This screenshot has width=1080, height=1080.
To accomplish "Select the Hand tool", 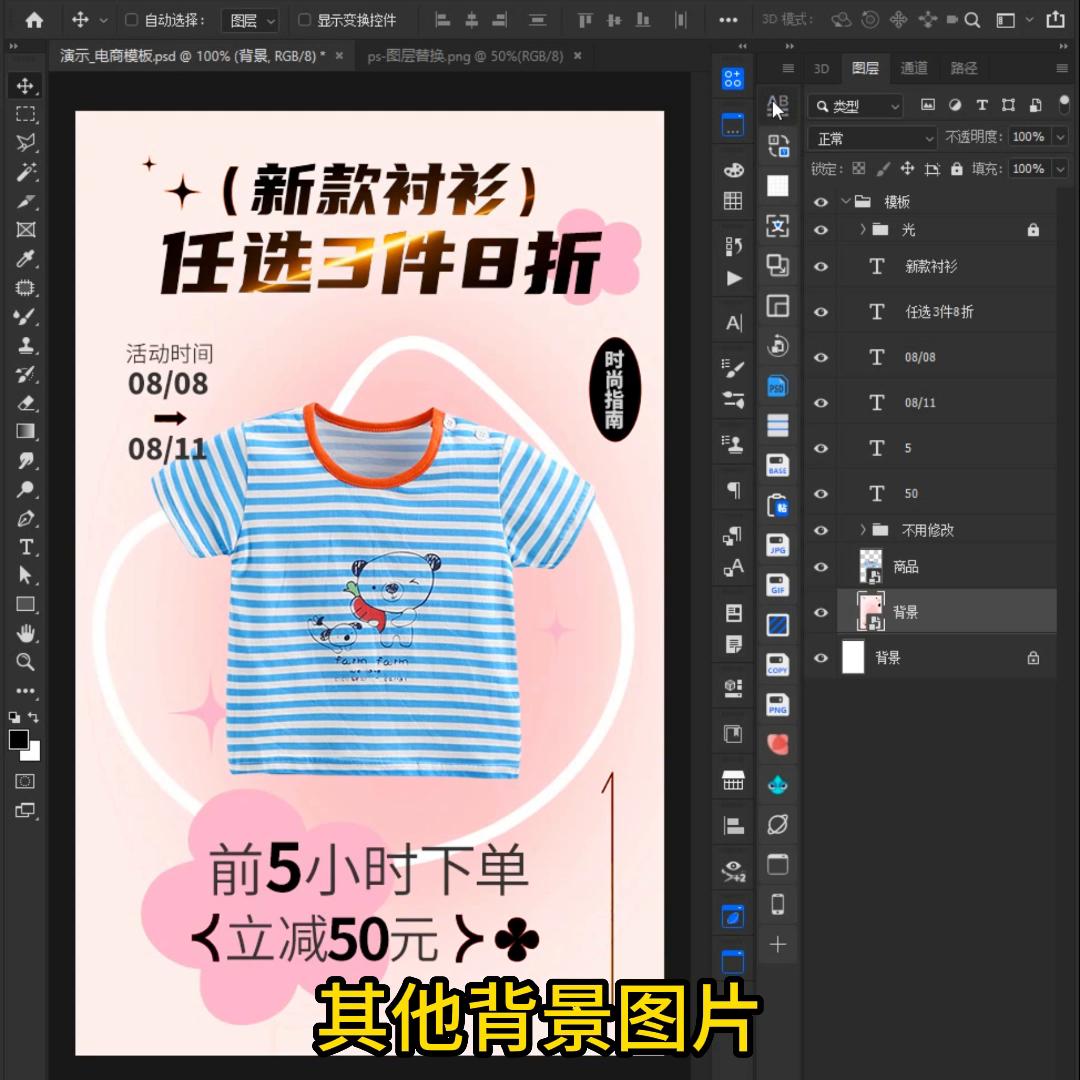I will (25, 632).
